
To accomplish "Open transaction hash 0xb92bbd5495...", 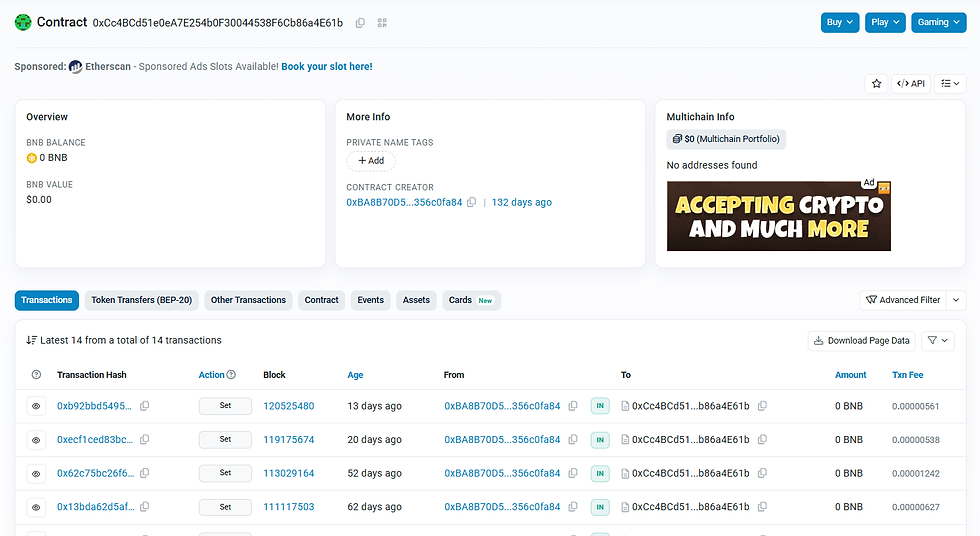I will pos(94,406).
